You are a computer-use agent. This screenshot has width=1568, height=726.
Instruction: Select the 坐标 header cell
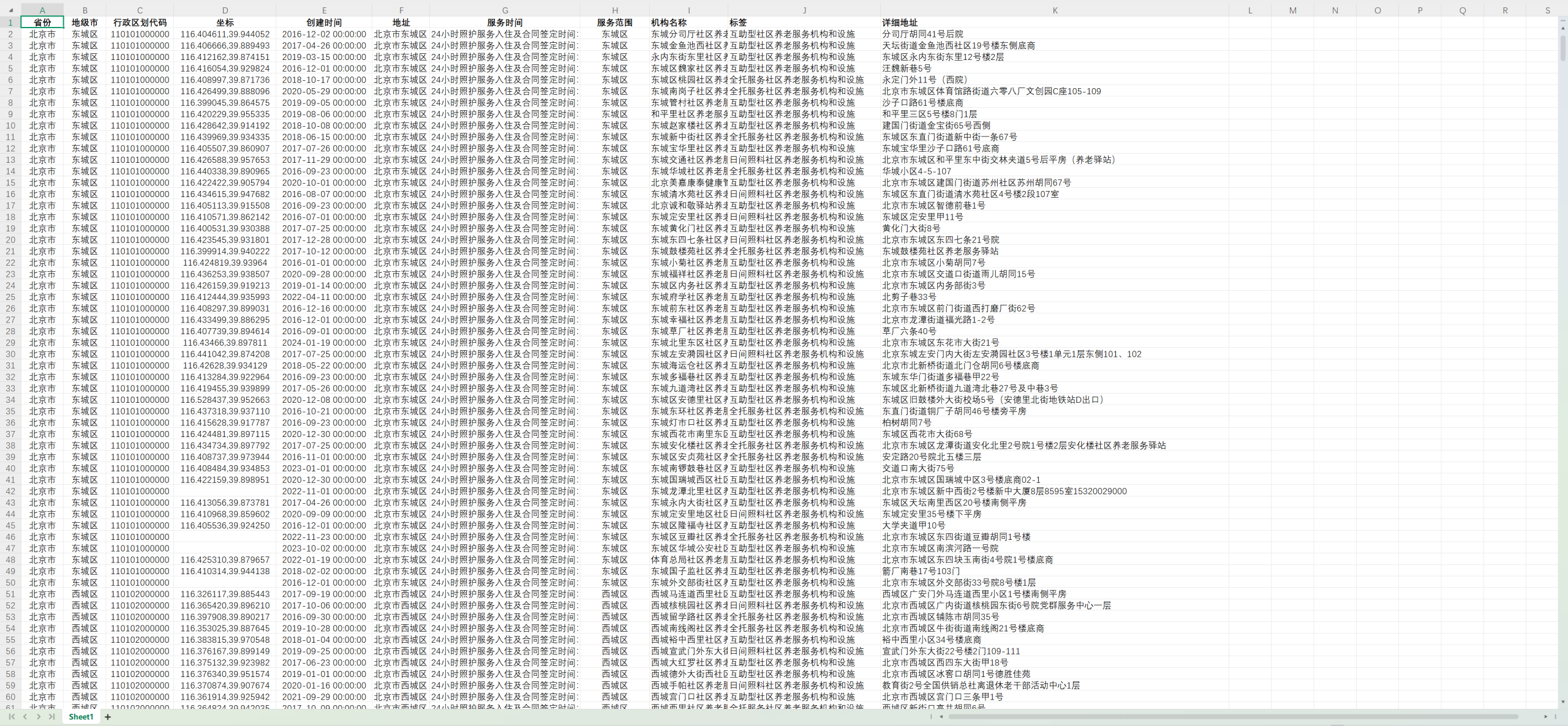pyautogui.click(x=225, y=23)
